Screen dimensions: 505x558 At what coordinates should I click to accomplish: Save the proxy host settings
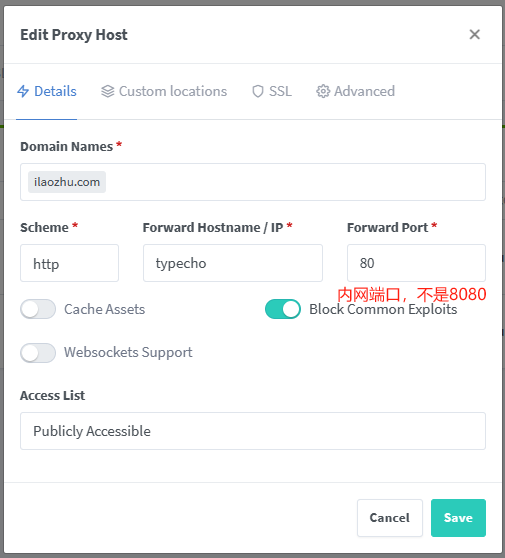click(458, 518)
